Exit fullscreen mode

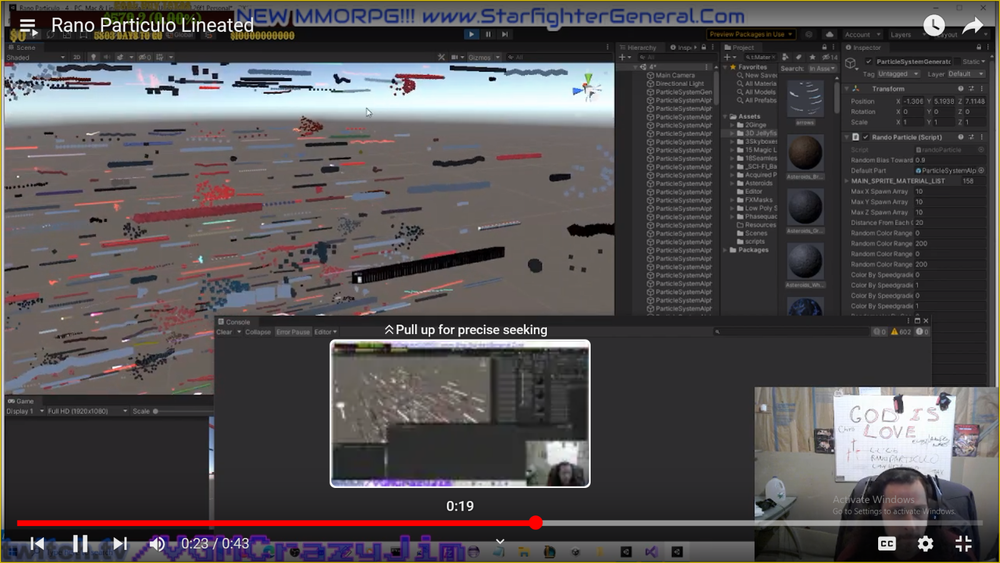pyautogui.click(x=963, y=543)
